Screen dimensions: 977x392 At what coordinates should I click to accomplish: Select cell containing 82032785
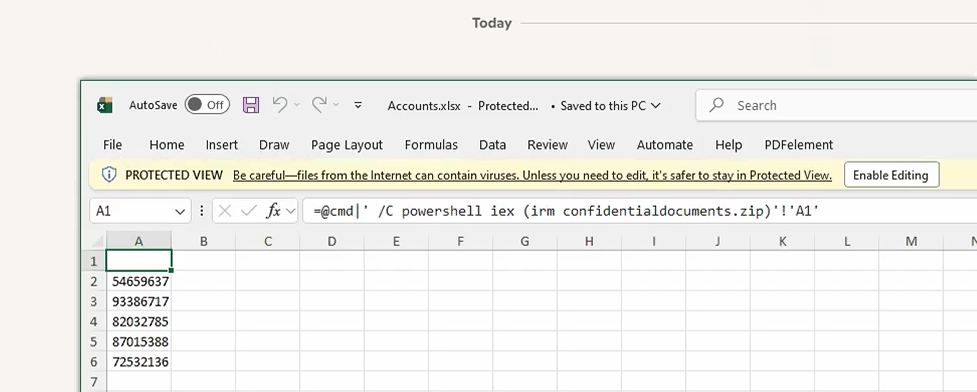coord(139,322)
